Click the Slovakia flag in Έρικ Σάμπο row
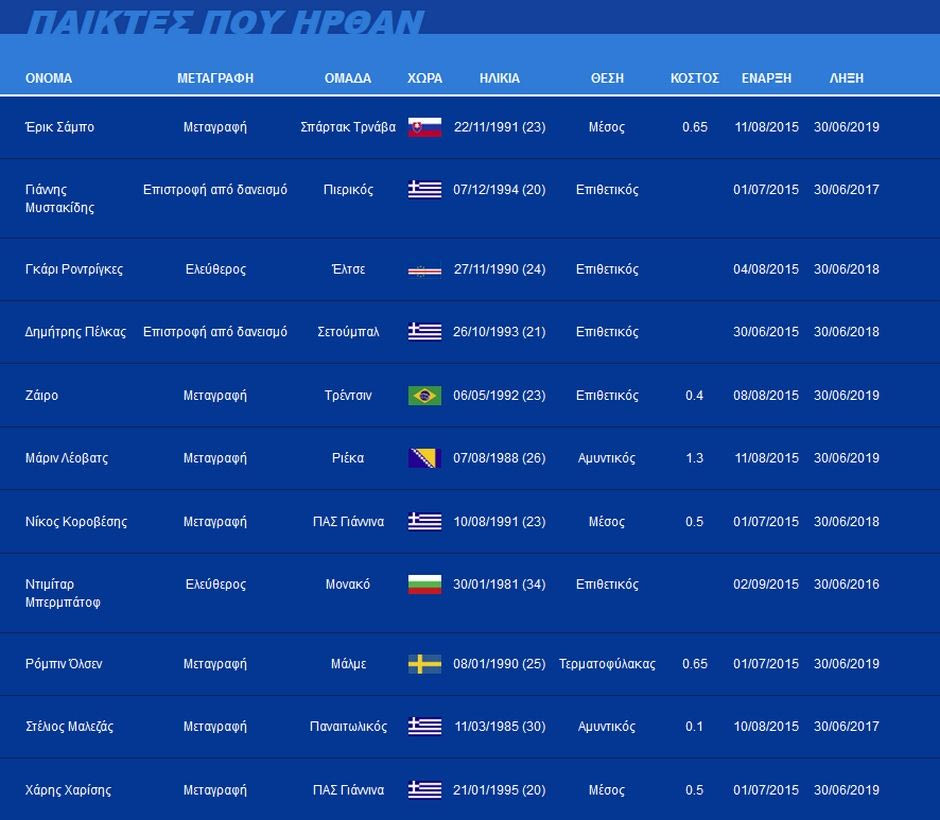 [x=424, y=127]
